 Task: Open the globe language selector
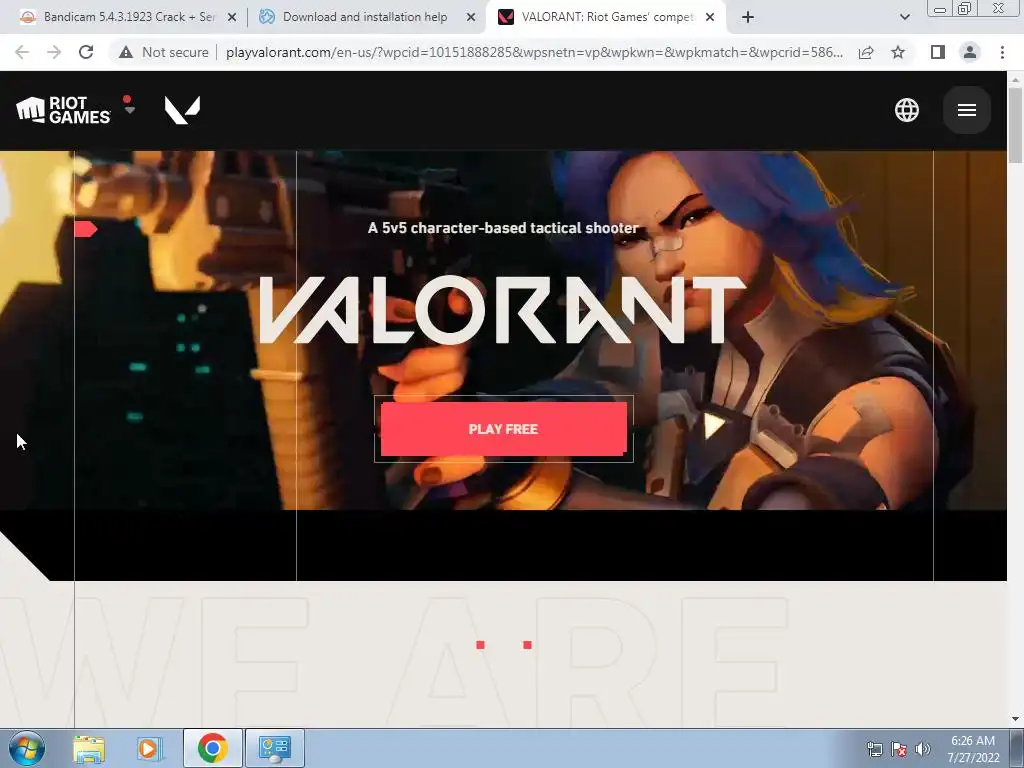pyautogui.click(x=906, y=110)
